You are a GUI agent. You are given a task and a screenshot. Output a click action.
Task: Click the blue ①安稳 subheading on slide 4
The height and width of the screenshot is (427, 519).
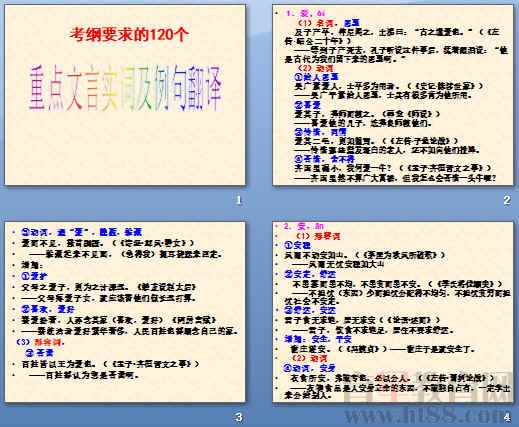tap(297, 246)
